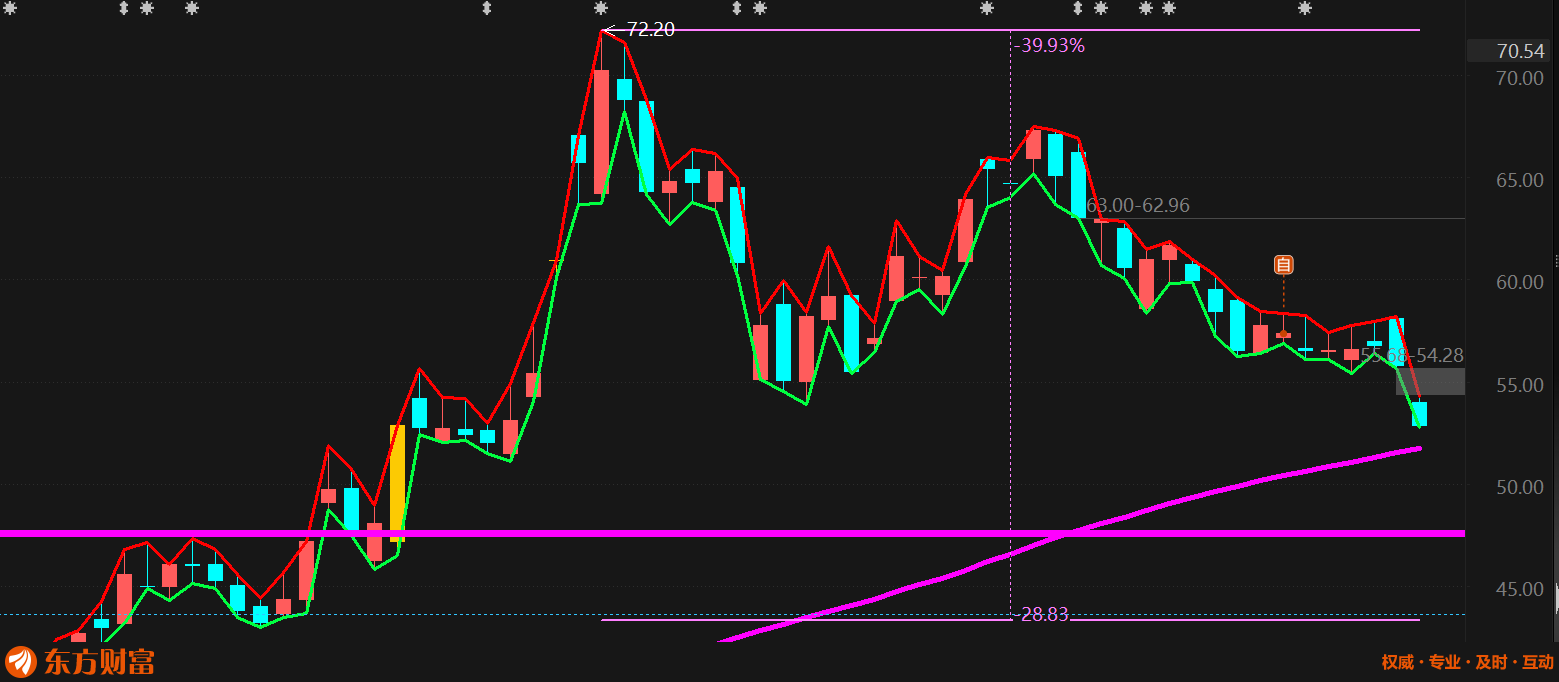Click the 70.00 axis value

1520,78
